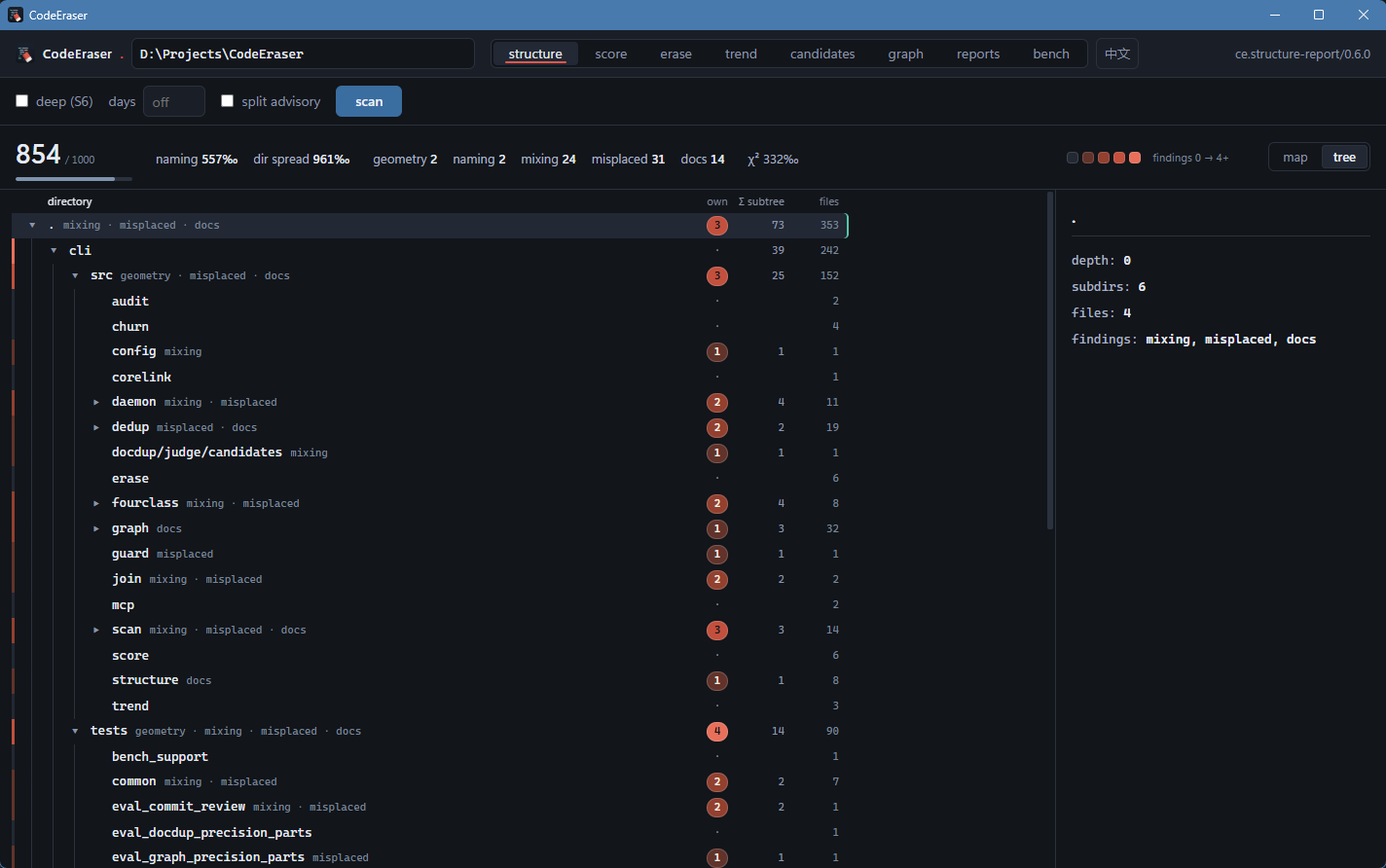
Task: Select the eval_graph_precision_parts row
Action: coord(429,857)
